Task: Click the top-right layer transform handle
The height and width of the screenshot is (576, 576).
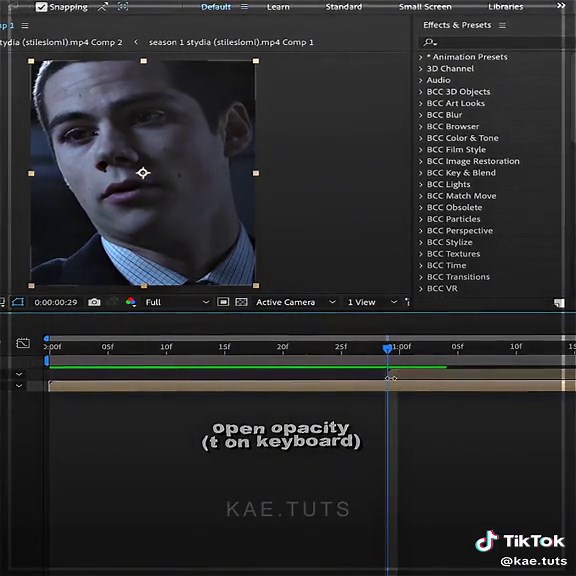Action: pos(256,61)
